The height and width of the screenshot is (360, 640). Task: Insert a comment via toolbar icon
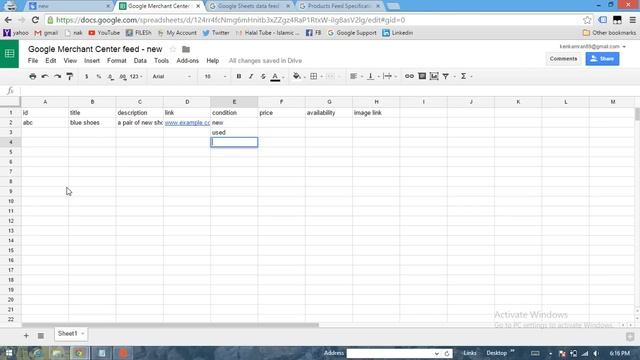click(x=422, y=76)
